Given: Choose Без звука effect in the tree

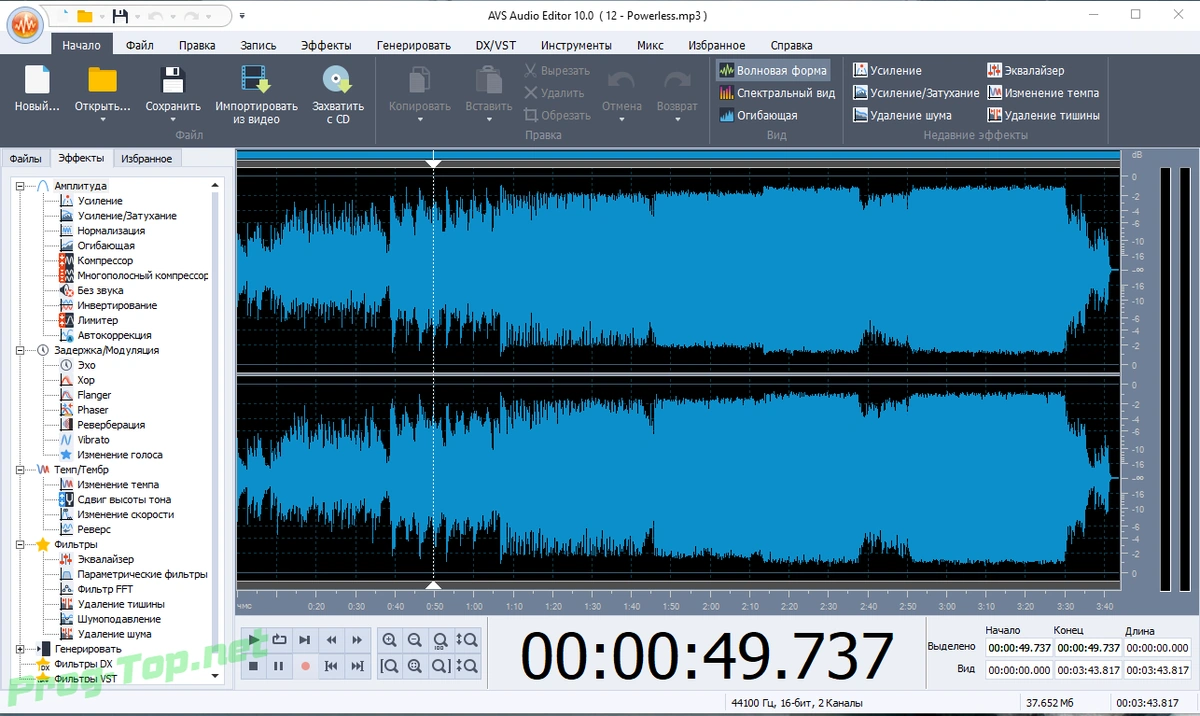Looking at the screenshot, I should coord(100,290).
